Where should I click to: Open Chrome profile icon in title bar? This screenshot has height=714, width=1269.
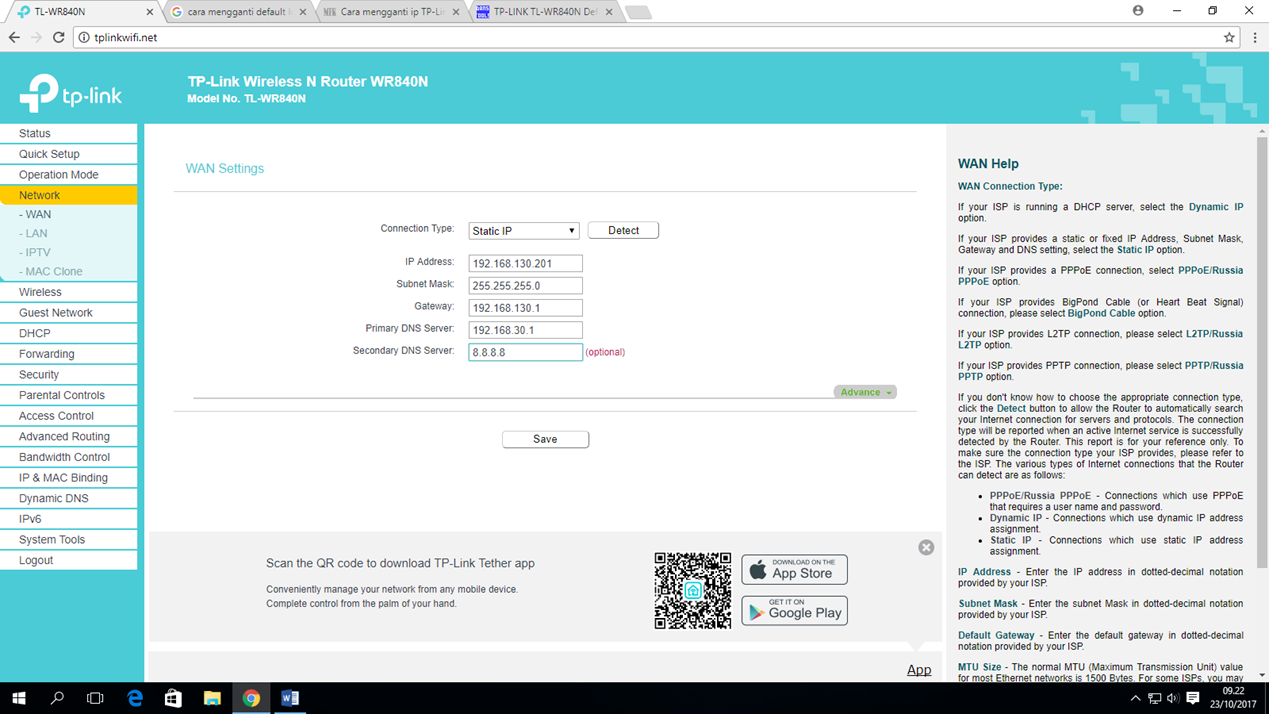tap(1138, 10)
